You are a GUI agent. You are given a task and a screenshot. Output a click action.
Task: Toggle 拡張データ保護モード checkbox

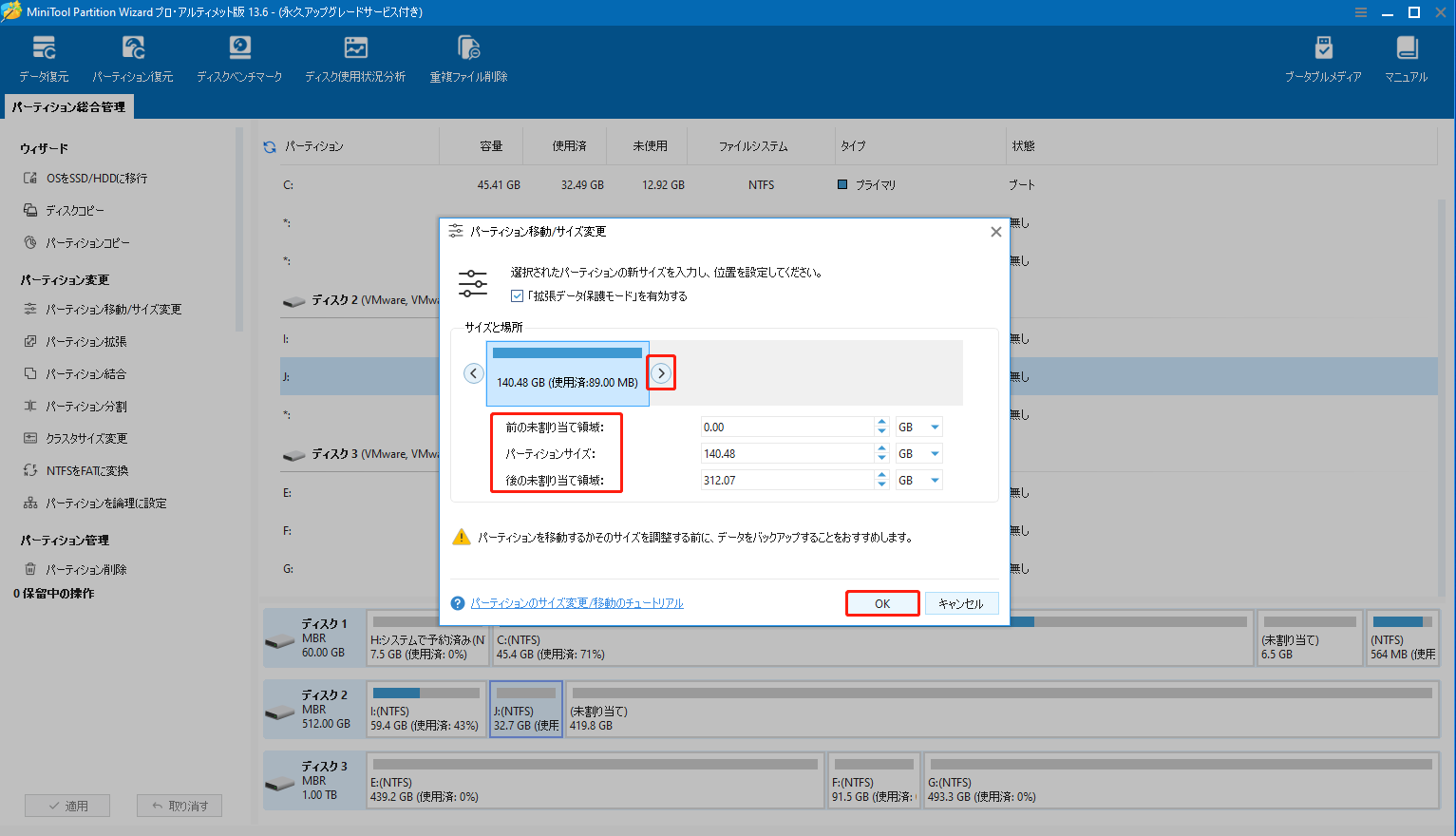pos(517,296)
